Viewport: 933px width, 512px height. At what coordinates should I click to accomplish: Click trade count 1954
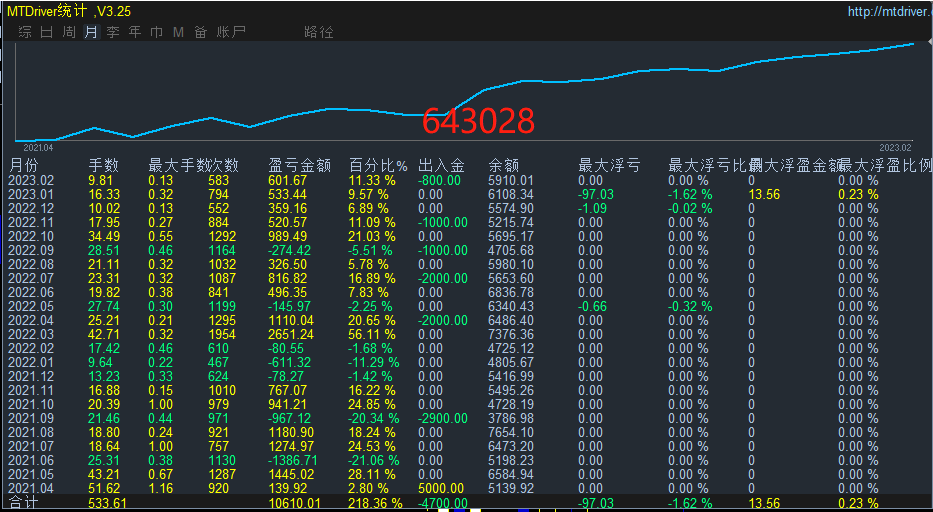coord(222,335)
